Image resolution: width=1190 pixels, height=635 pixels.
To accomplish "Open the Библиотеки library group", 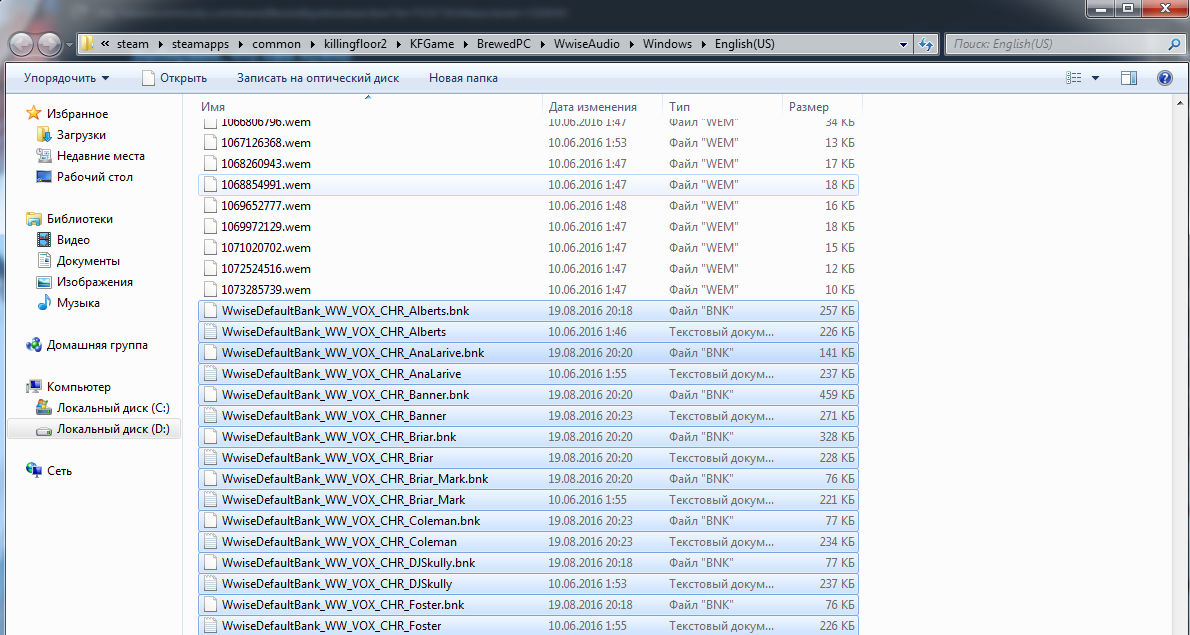I will 69,218.
